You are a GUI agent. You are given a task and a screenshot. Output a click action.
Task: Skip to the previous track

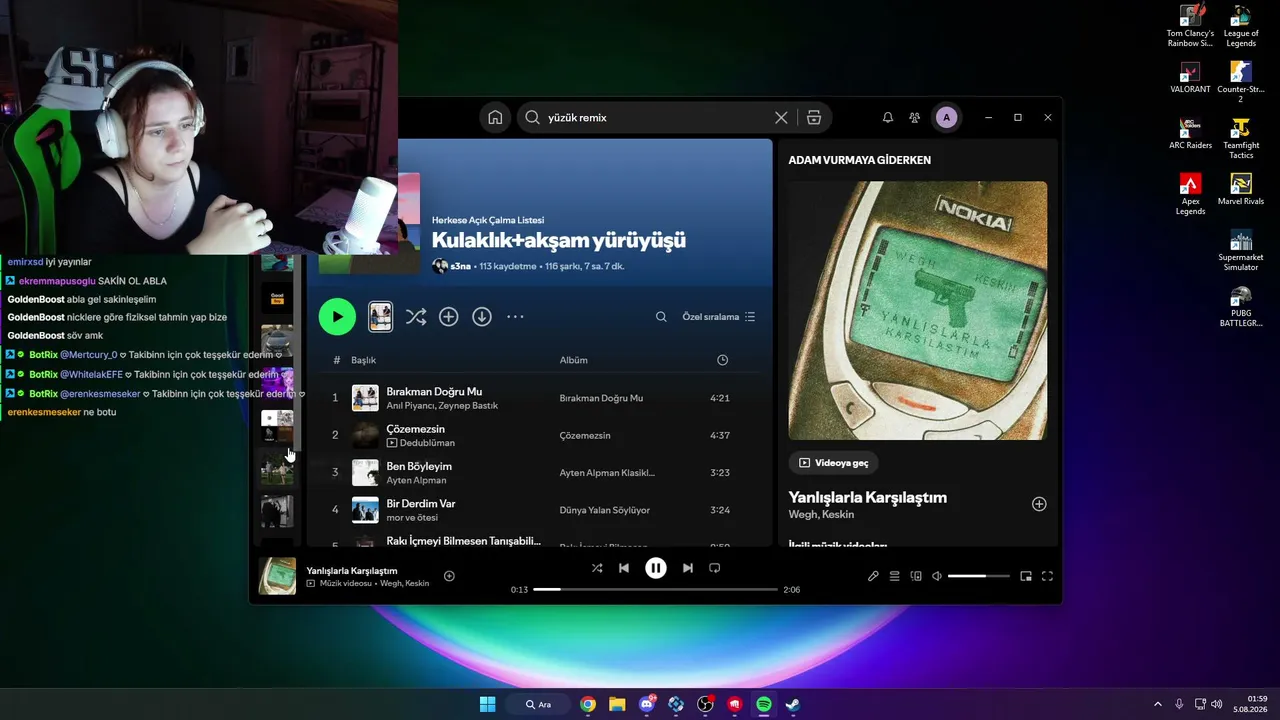[624, 568]
